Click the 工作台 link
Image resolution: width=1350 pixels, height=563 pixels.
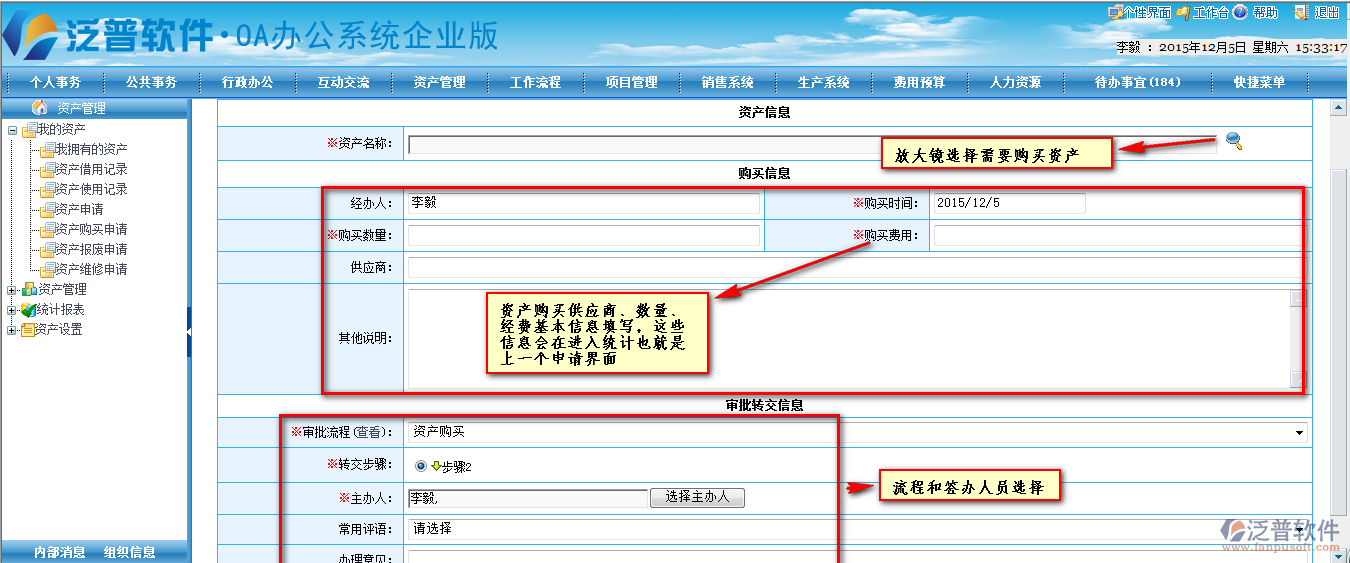click(1211, 12)
